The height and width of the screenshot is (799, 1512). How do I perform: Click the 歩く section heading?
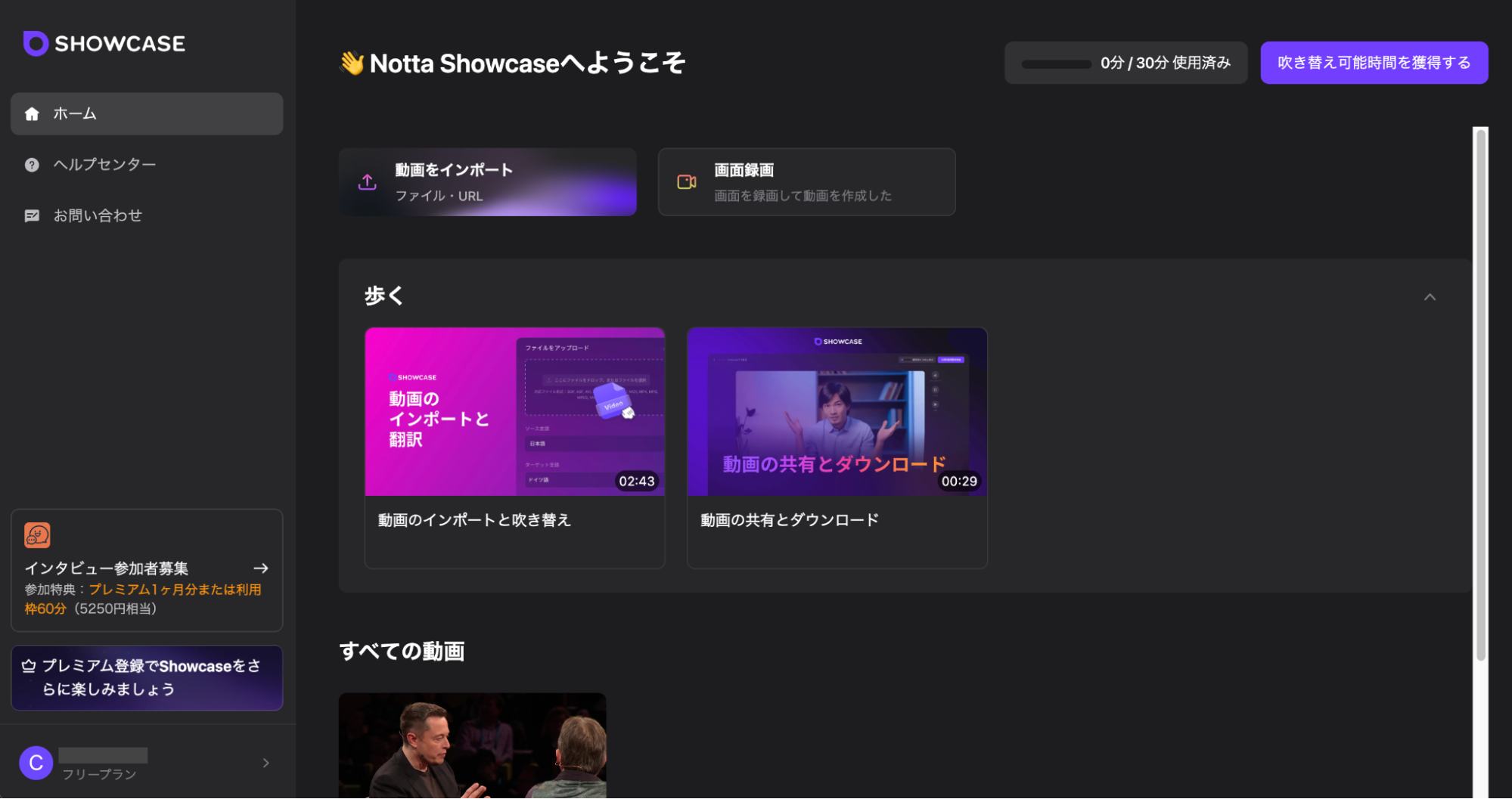pos(384,296)
